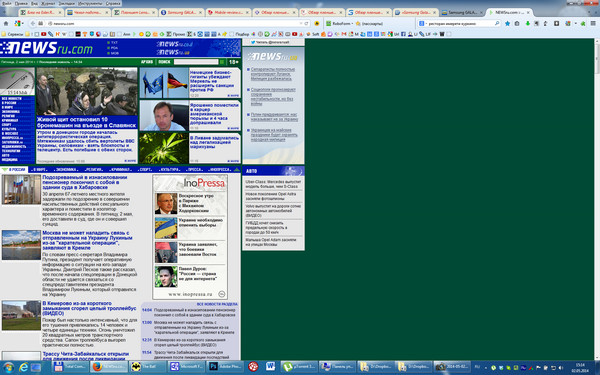Open the RoboForm dropdown arrow
Screen dimensions: 600x375
click(352, 24)
